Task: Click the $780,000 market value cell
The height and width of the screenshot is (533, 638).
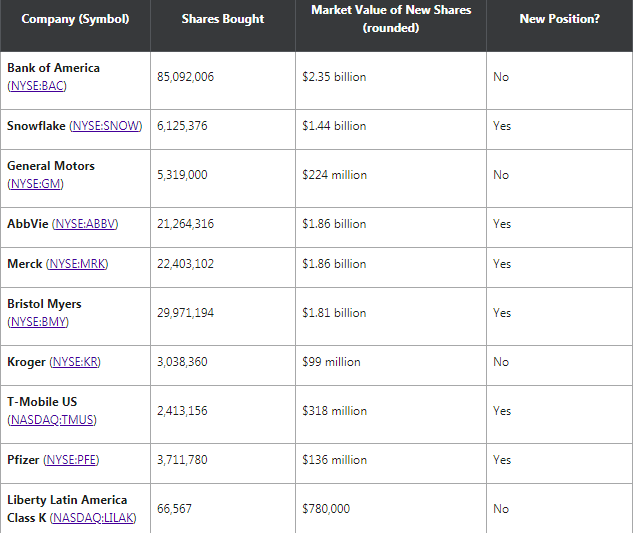Action: point(326,509)
